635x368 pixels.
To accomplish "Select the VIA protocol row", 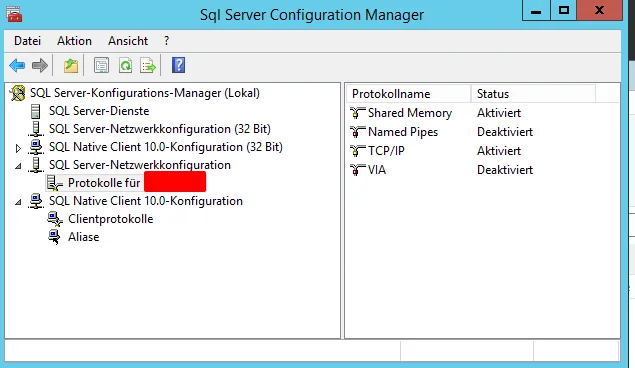I will [x=377, y=170].
